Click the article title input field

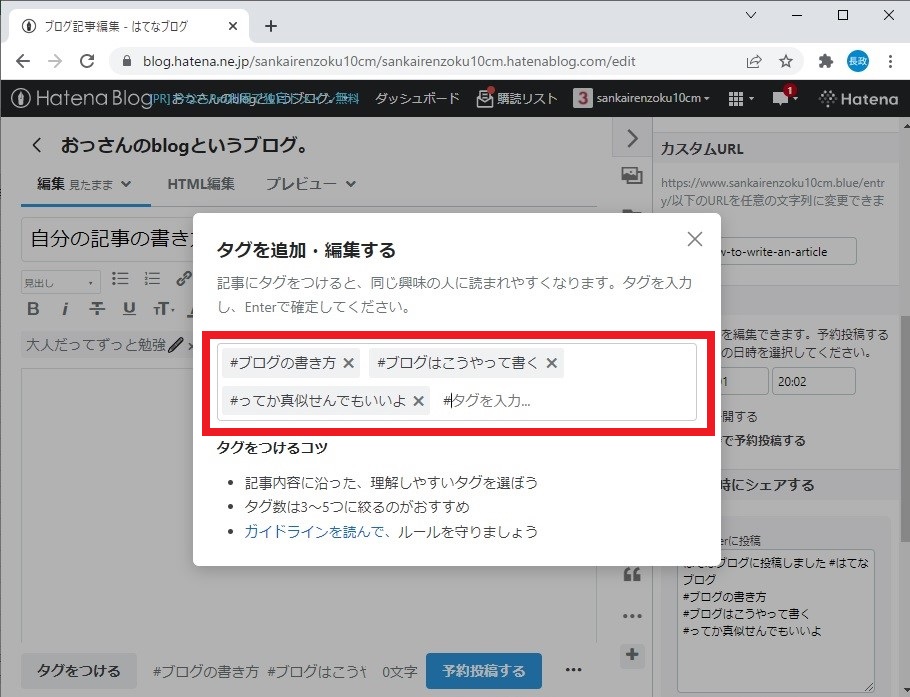(x=108, y=239)
